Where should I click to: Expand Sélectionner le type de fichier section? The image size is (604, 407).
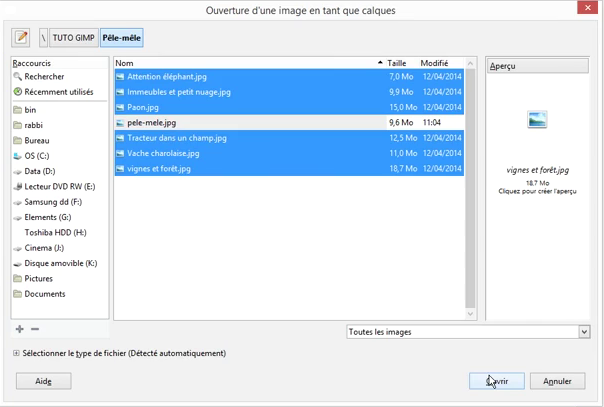pyautogui.click(x=17, y=353)
